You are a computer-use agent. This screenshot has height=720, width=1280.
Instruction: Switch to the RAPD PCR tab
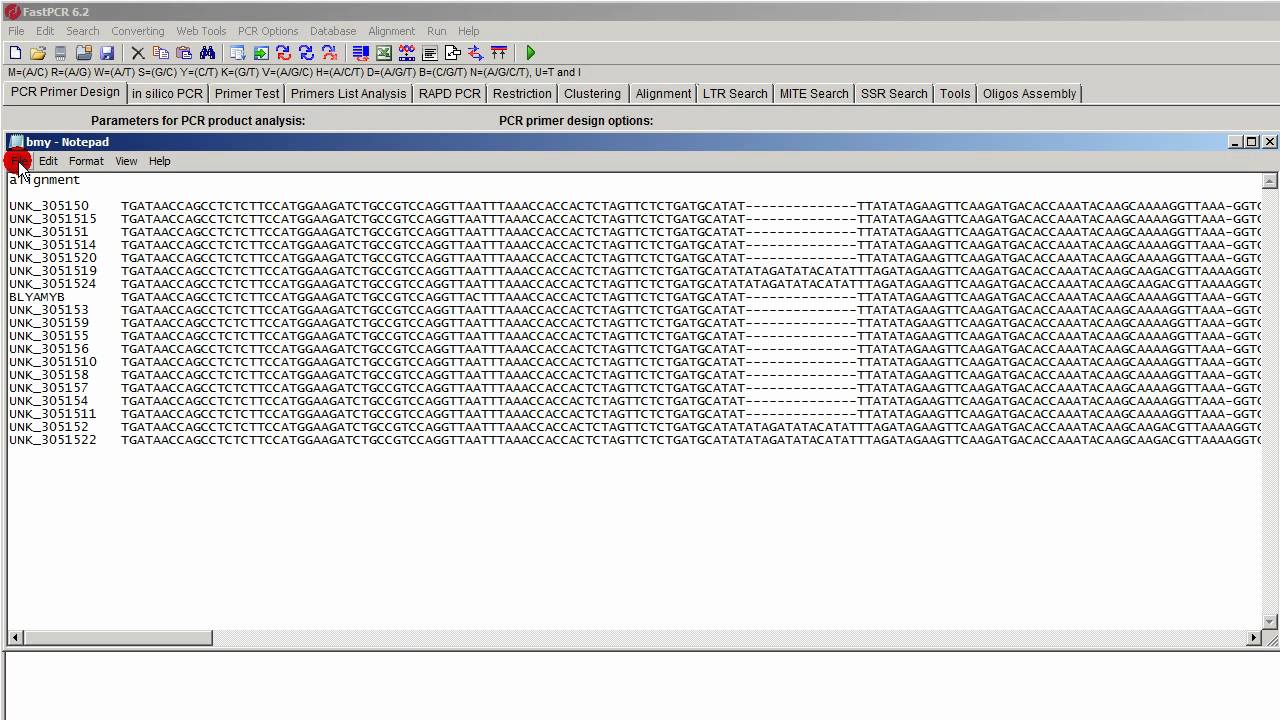pos(450,93)
